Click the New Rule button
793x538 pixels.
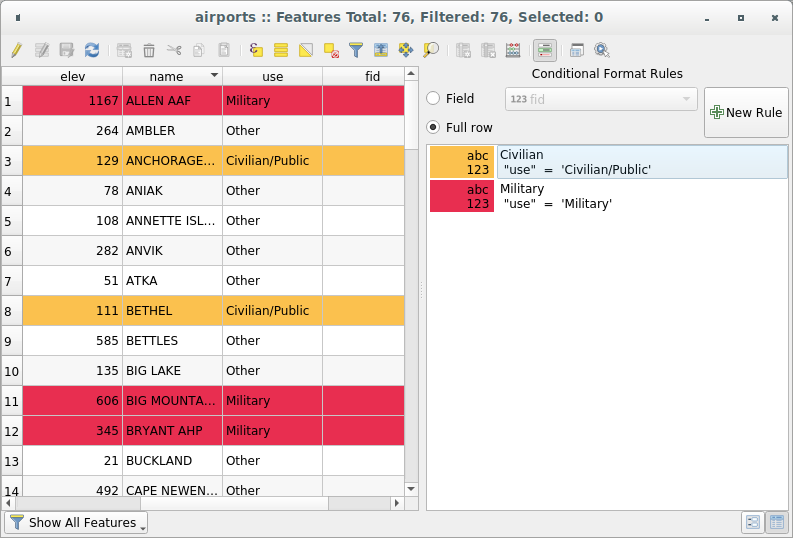tap(745, 113)
